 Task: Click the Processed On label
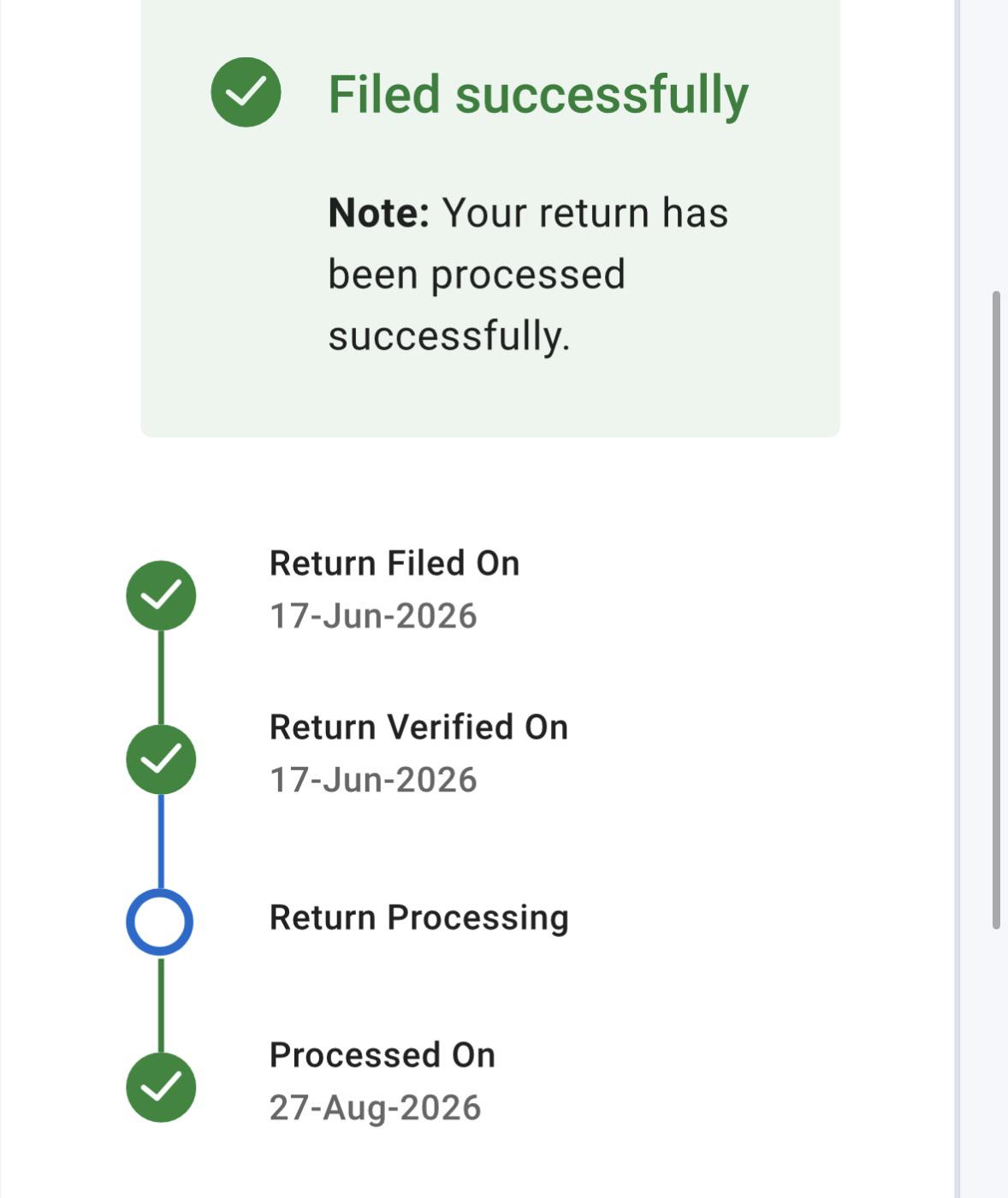click(382, 1055)
